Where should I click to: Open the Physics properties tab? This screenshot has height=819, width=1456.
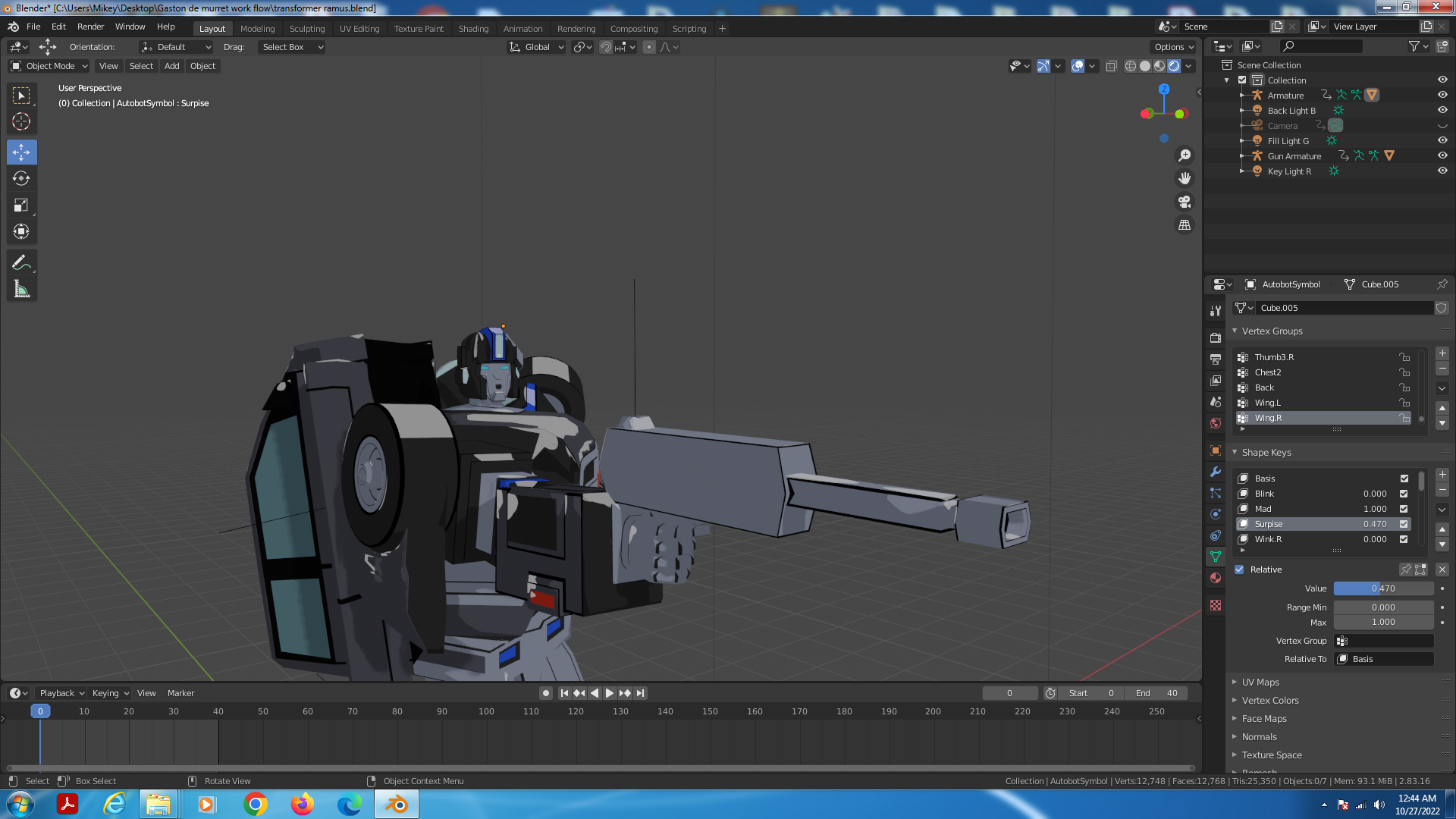[x=1216, y=514]
